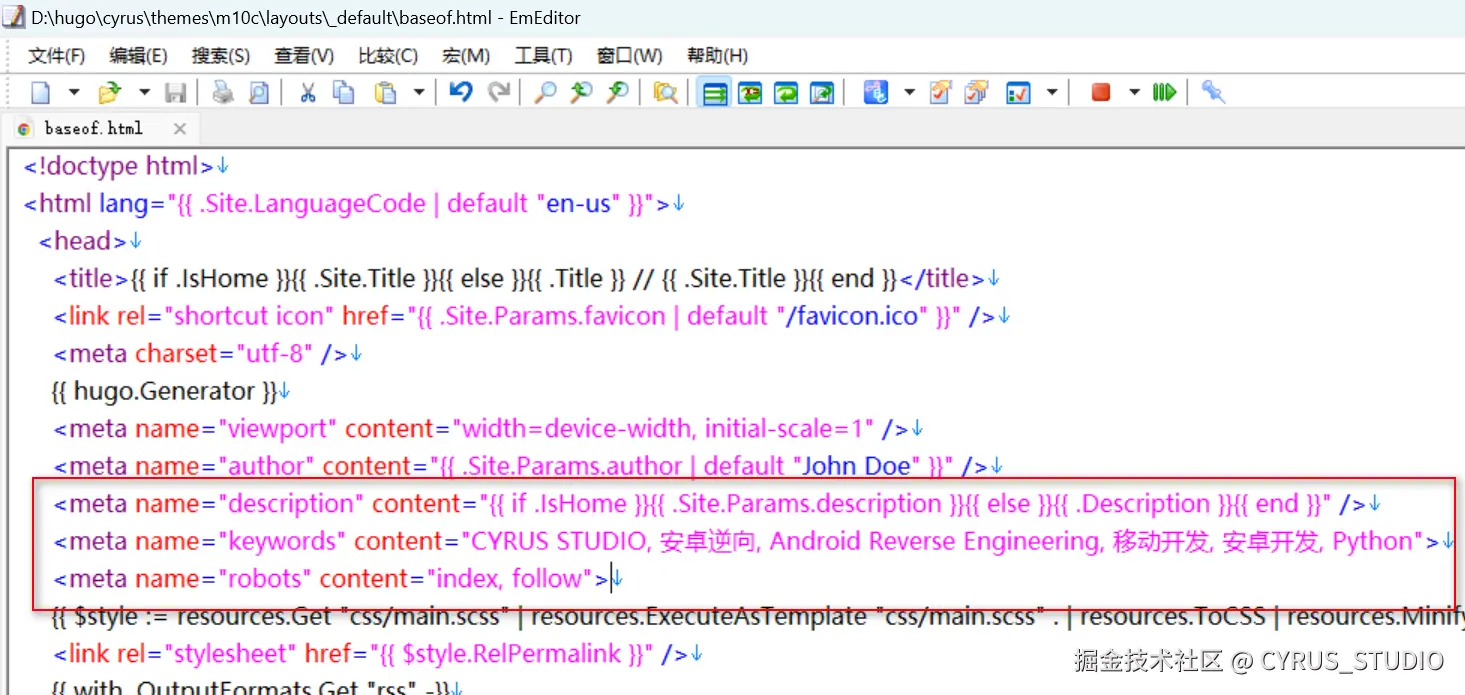Click the Customize checkmark window icon
1465x695 pixels.
[1018, 93]
